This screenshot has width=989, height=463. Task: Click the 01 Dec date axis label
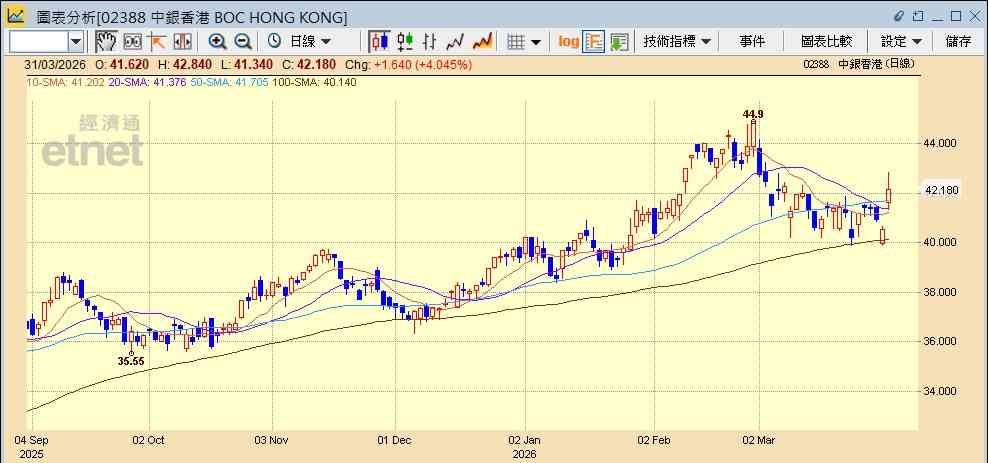395,440
